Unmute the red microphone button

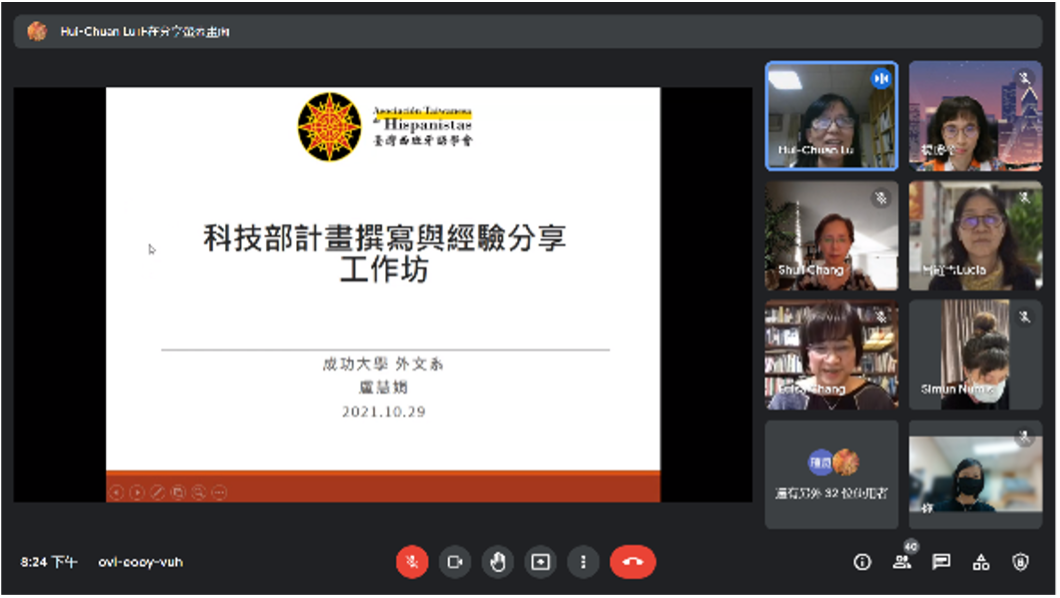(412, 562)
